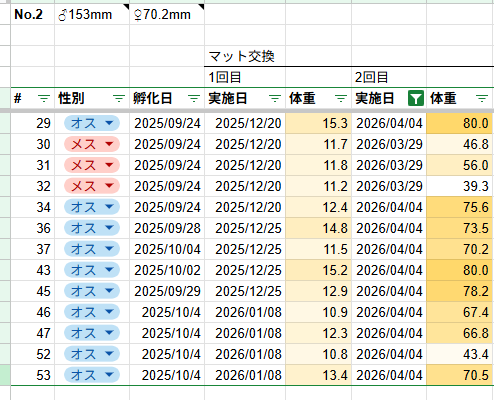The image size is (494, 400).
Task: Open filter for # column
Action: (44, 98)
